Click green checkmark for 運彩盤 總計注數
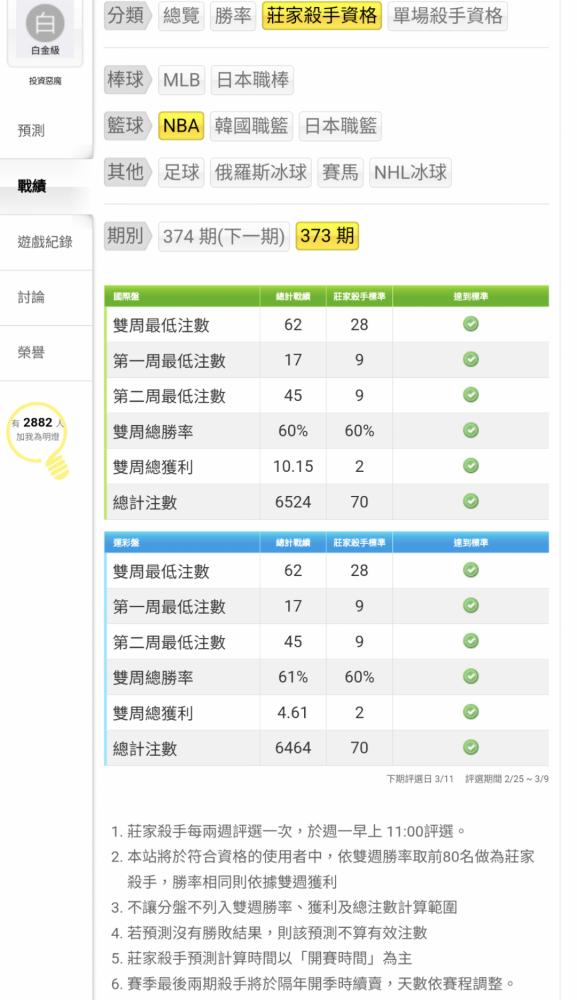 (x=471, y=747)
